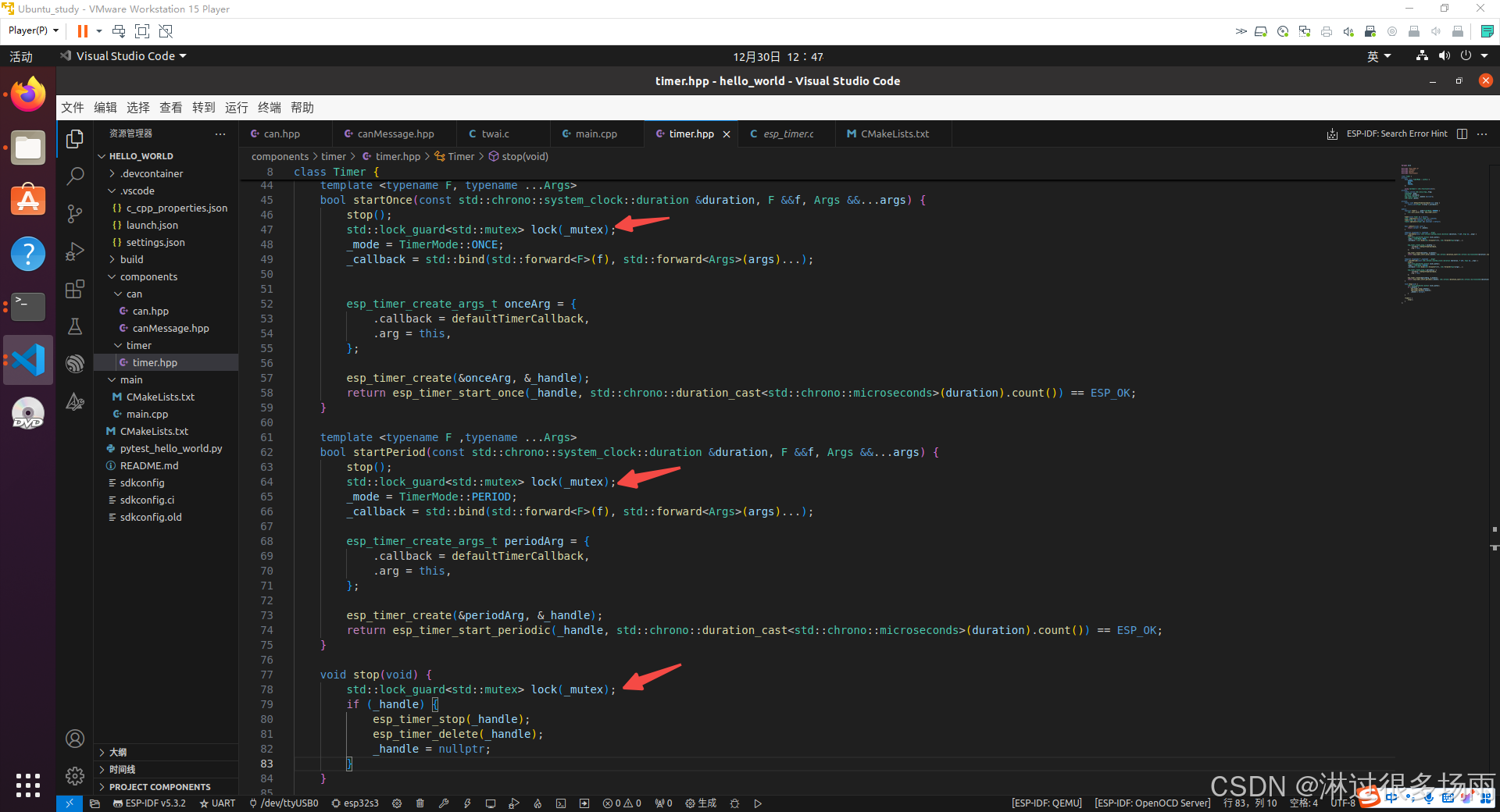Collapse the .vscode folder
This screenshot has height=812, width=1500.
pos(166,191)
